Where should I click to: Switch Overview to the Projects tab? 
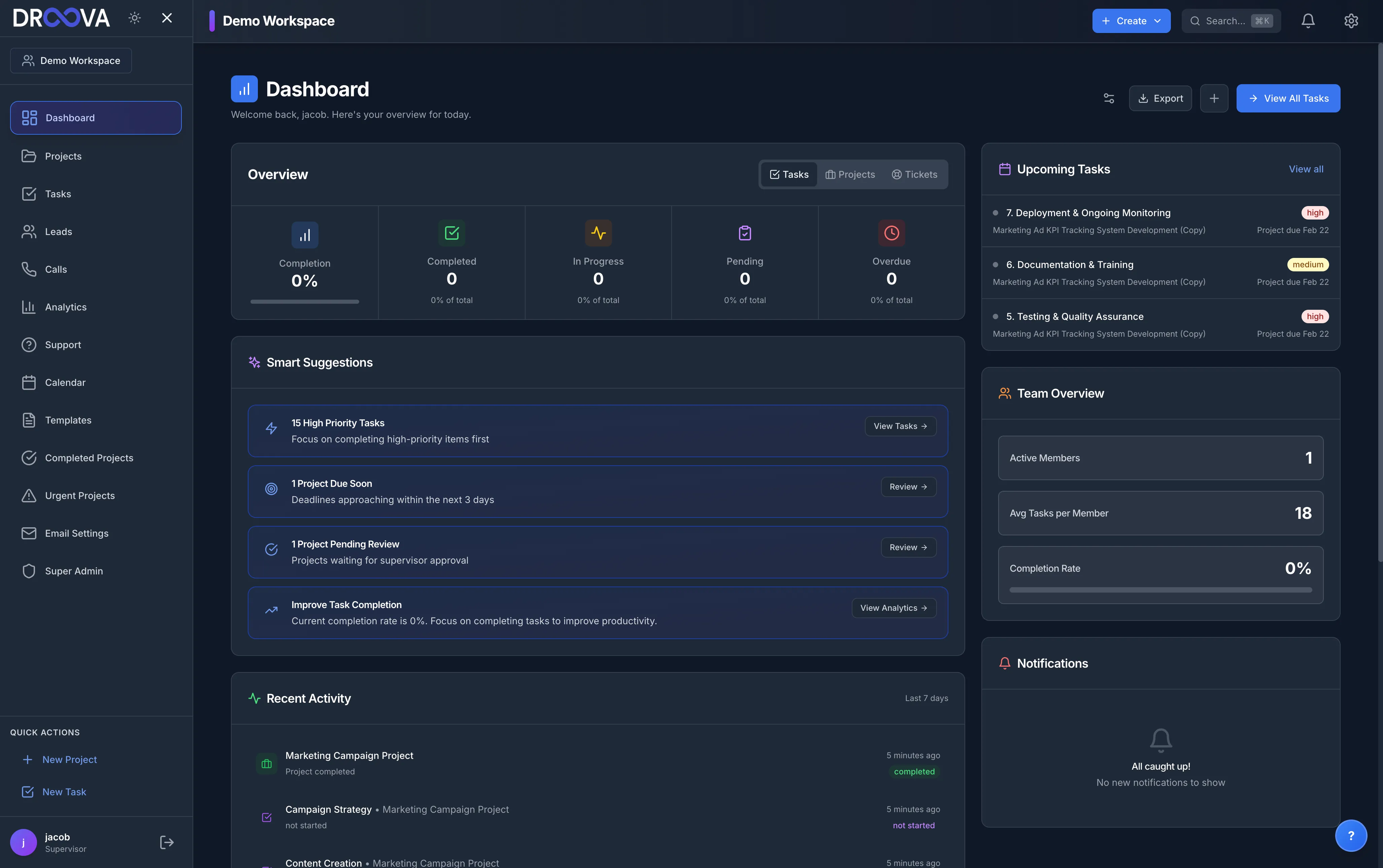click(x=850, y=174)
